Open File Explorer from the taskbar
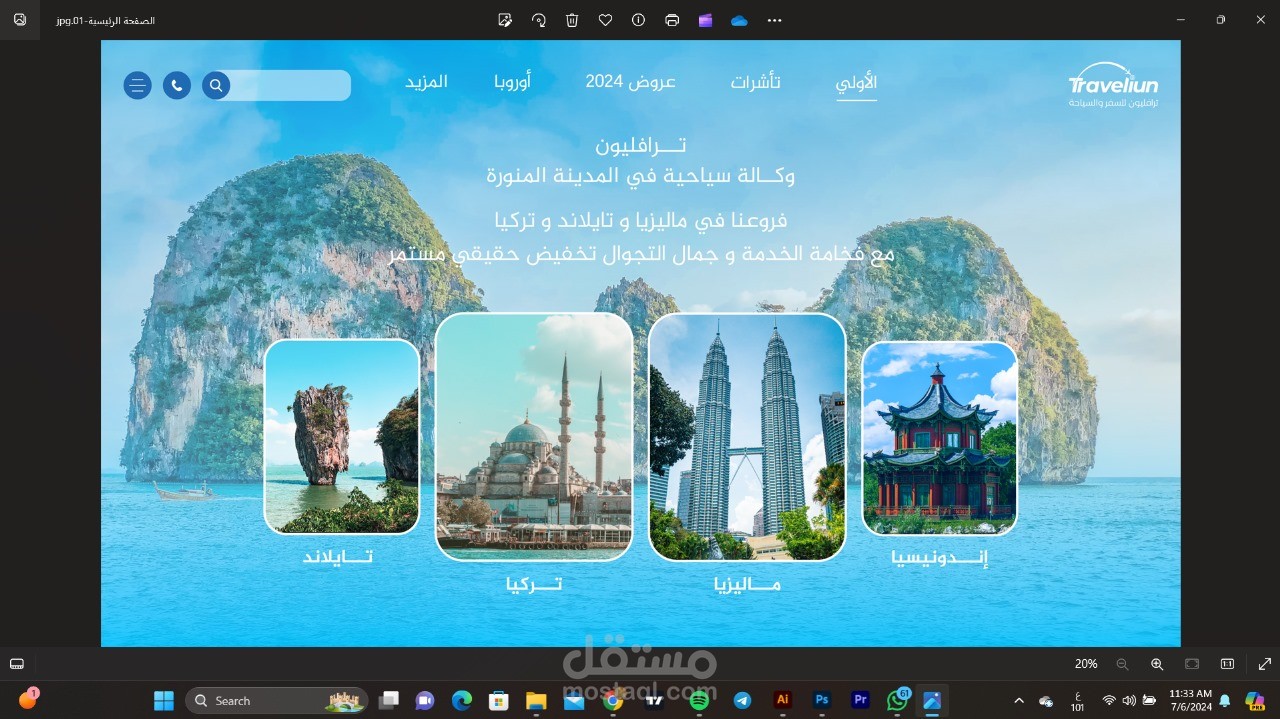1280x719 pixels. coord(536,700)
